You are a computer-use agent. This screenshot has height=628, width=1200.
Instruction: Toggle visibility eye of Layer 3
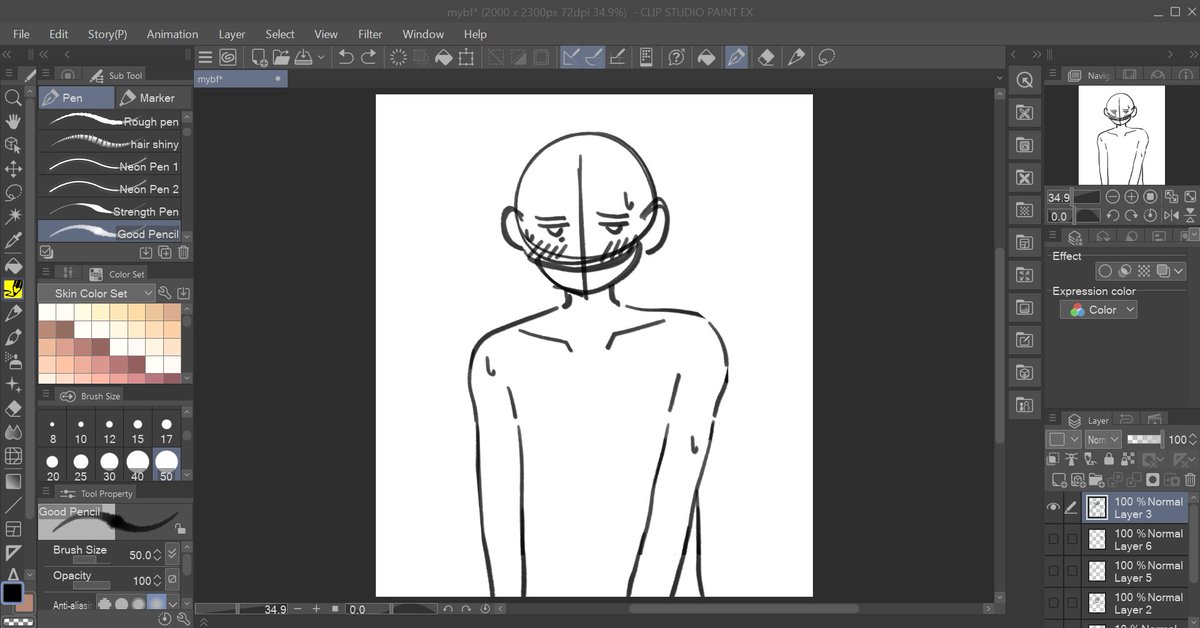coord(1053,508)
